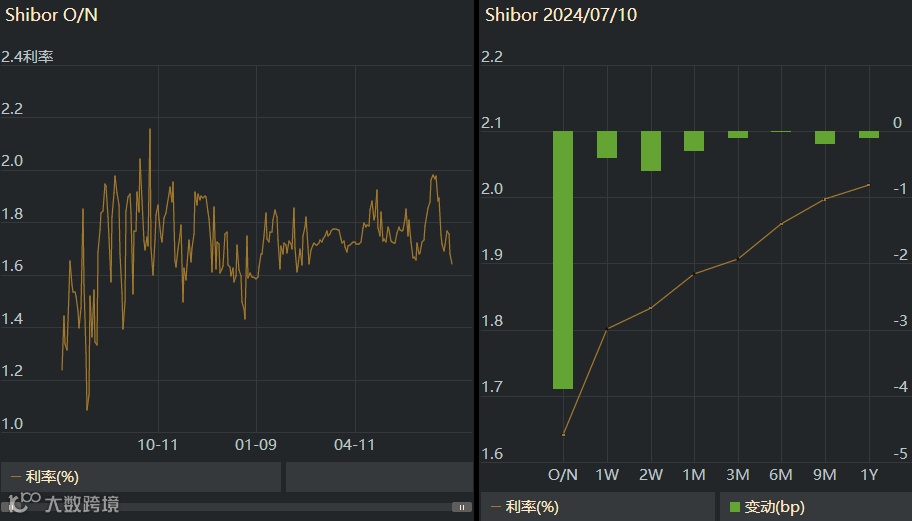The height and width of the screenshot is (521, 912).
Task: Click the 1W point on the rate curve
Action: (607, 329)
